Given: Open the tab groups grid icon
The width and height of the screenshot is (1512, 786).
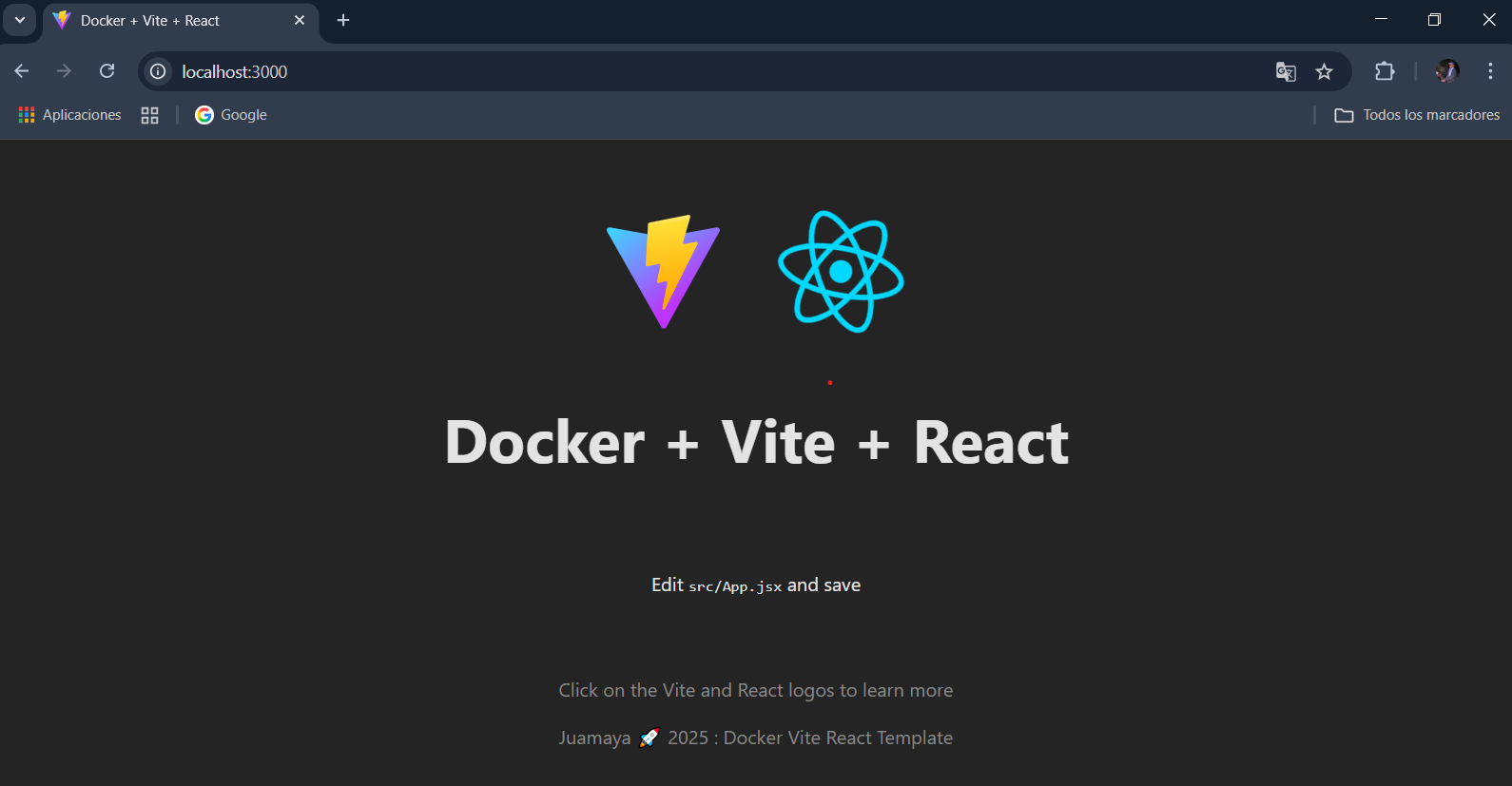Looking at the screenshot, I should point(149,115).
